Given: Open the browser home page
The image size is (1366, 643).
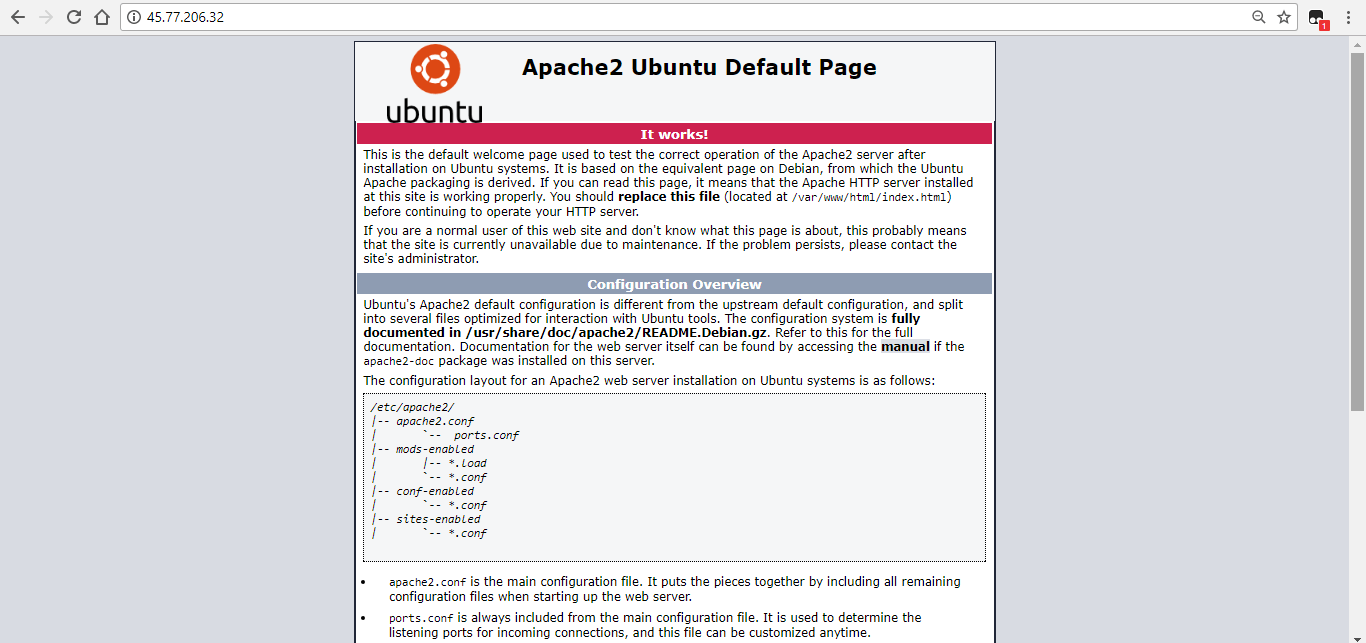Looking at the screenshot, I should click(102, 17).
